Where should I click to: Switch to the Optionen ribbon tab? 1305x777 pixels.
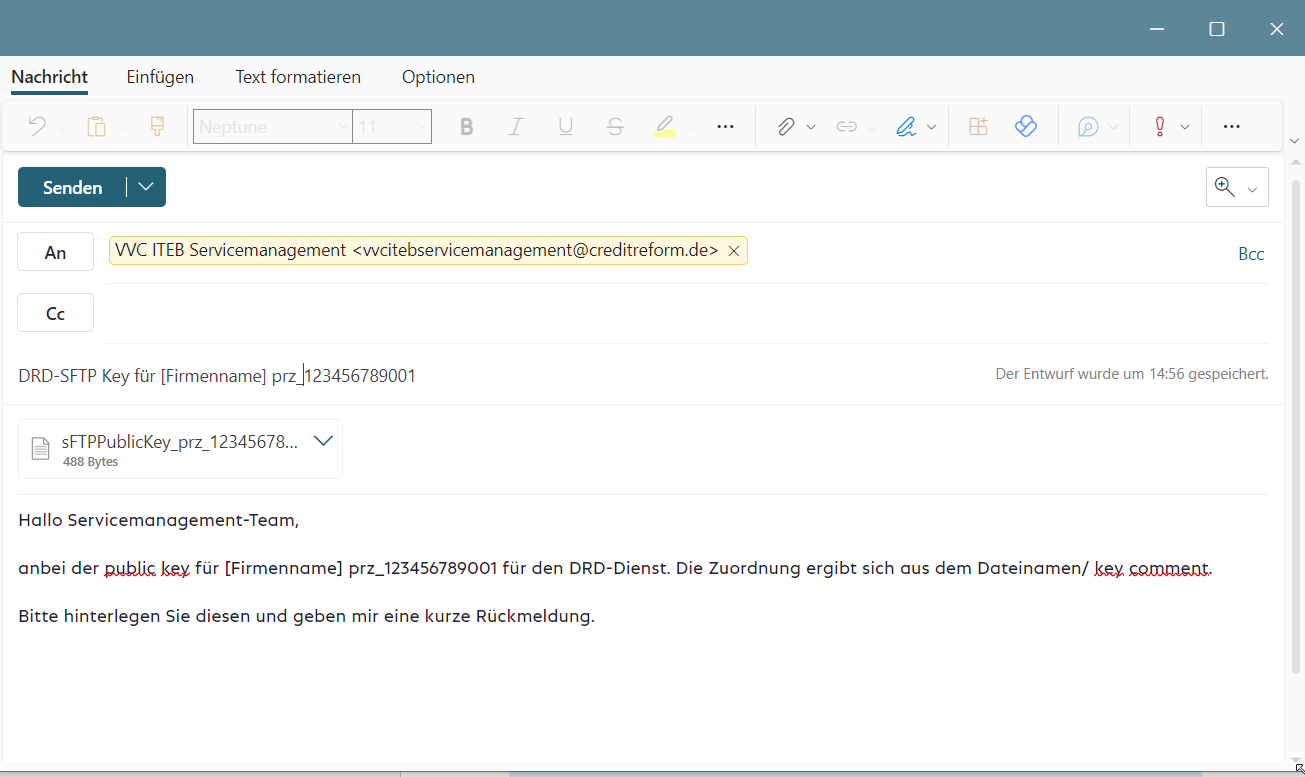[x=438, y=77]
